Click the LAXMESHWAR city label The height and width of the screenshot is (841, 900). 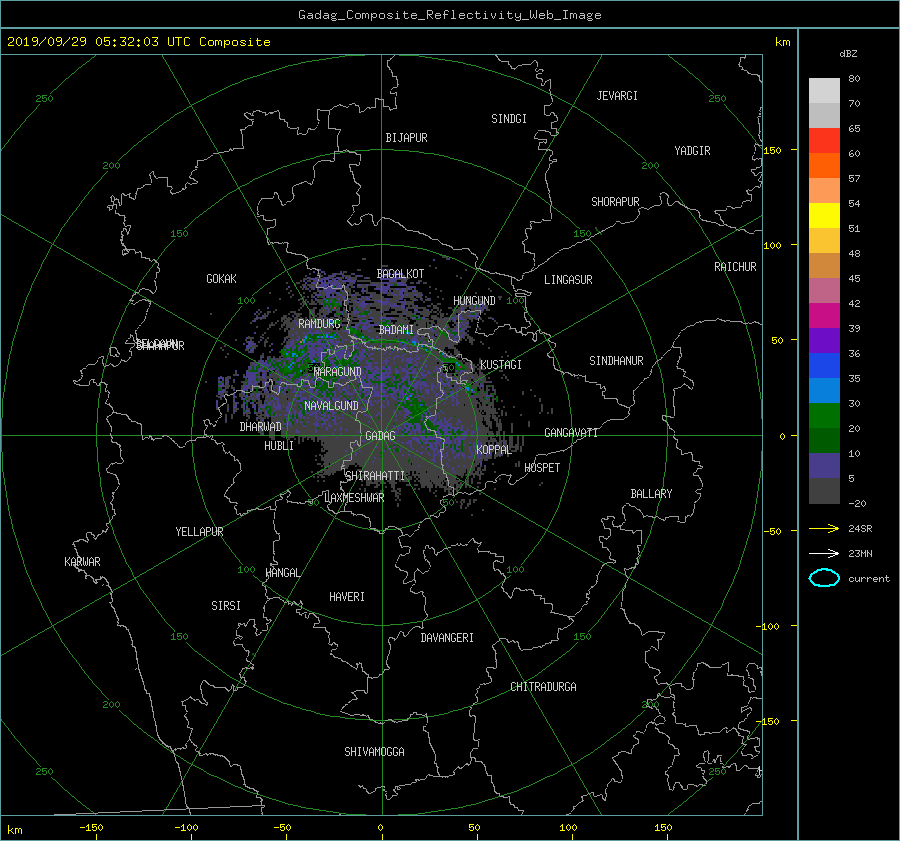354,498
